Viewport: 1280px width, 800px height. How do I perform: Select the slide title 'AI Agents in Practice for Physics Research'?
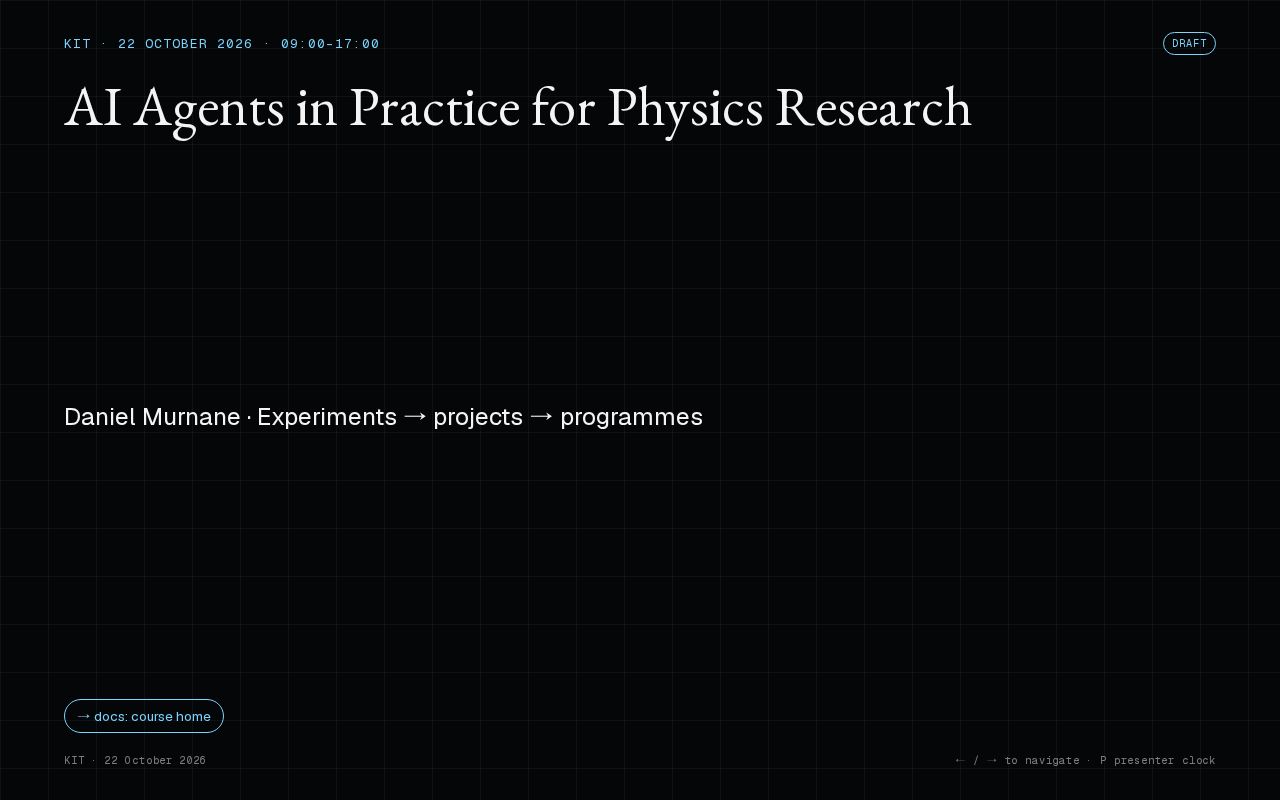[518, 107]
